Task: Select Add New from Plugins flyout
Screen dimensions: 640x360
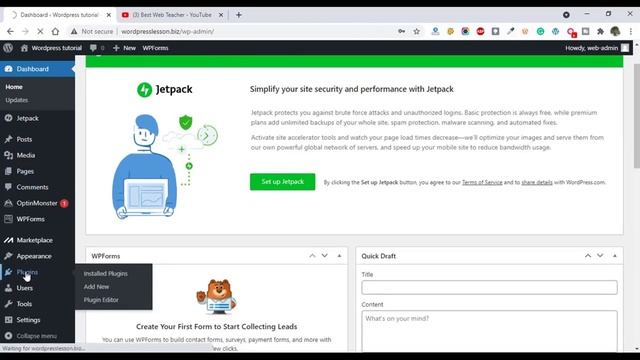Action: (x=96, y=287)
